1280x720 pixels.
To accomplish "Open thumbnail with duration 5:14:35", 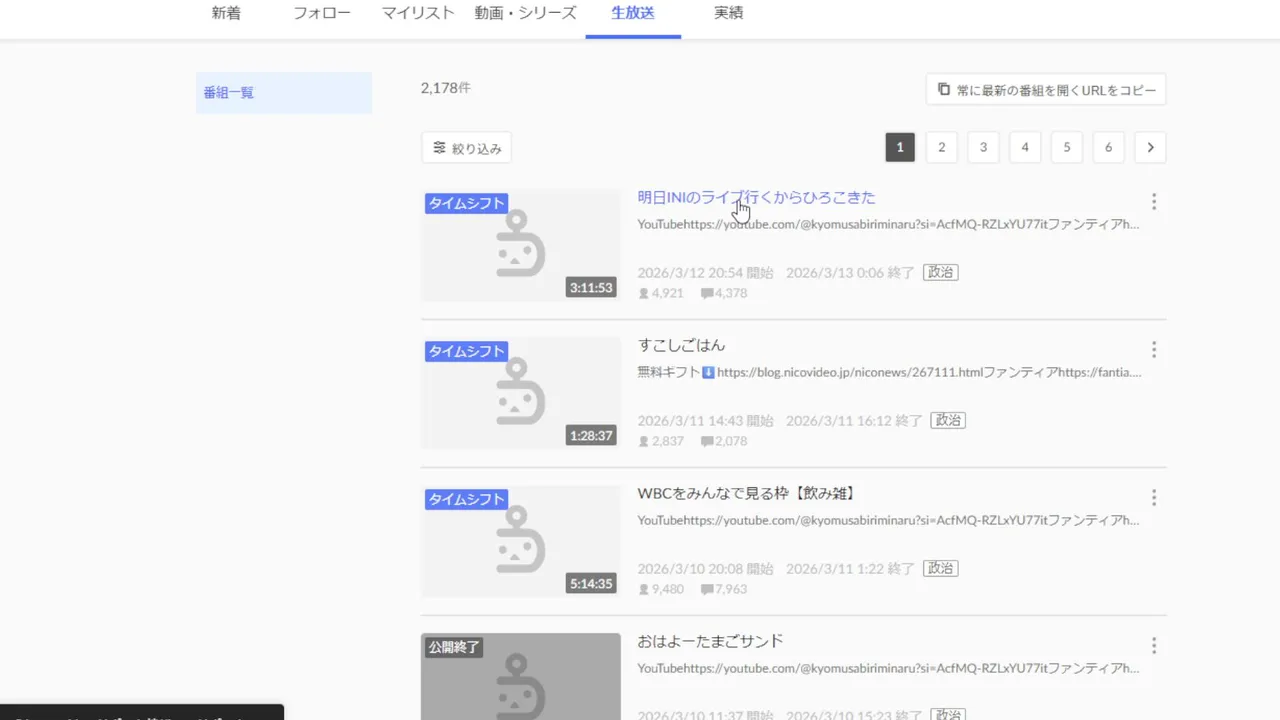I will (x=521, y=541).
